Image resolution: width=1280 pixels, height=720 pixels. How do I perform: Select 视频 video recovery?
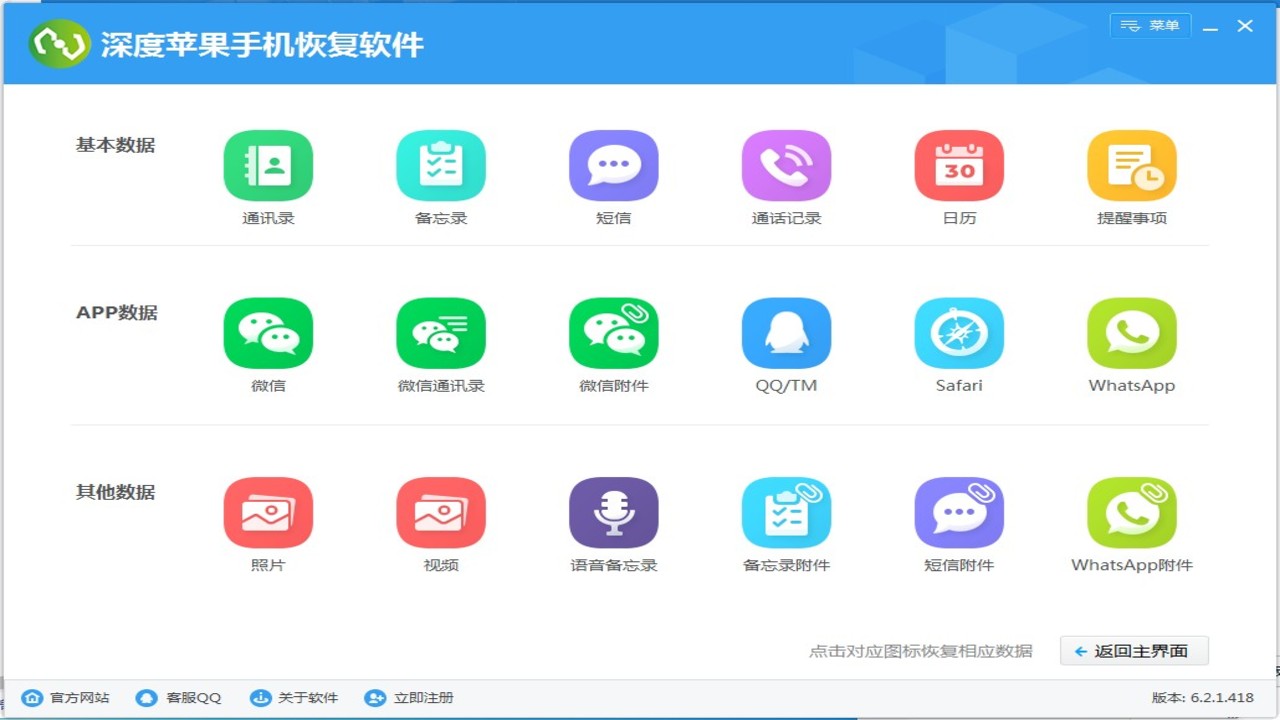click(x=440, y=513)
